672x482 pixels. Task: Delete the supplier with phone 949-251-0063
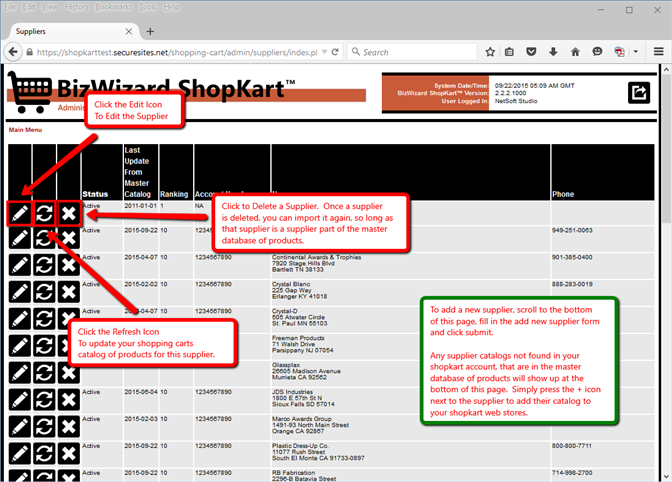[69, 238]
